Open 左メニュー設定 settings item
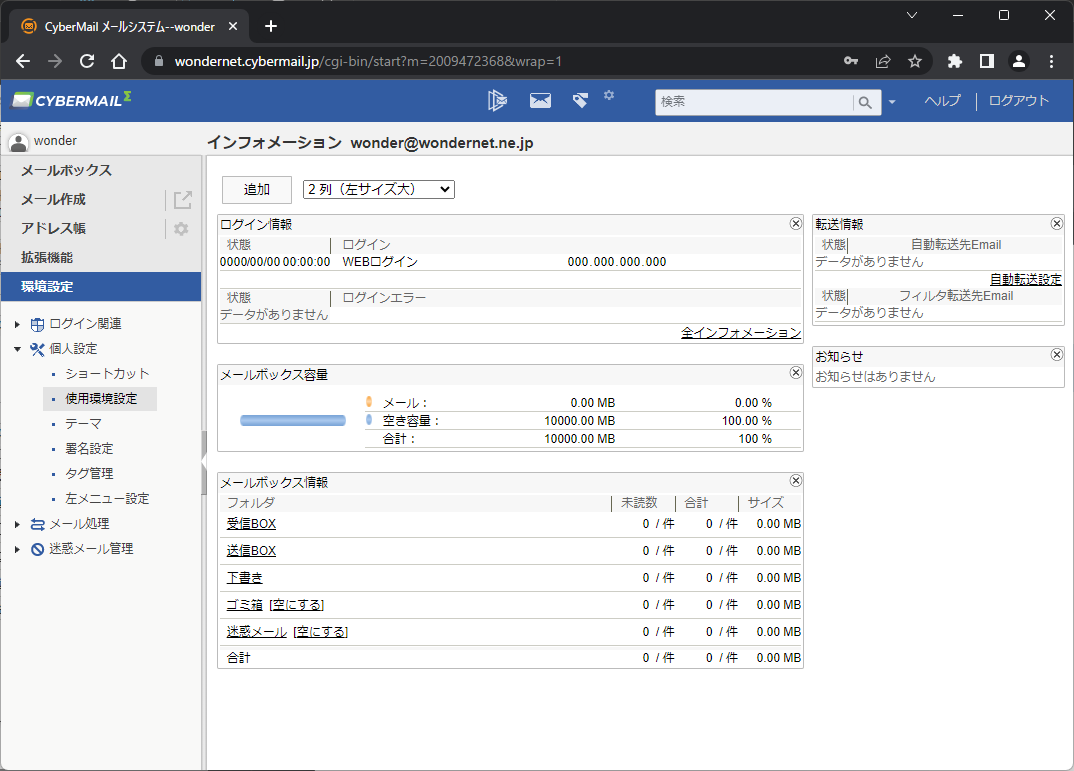The width and height of the screenshot is (1074, 771). pos(107,498)
